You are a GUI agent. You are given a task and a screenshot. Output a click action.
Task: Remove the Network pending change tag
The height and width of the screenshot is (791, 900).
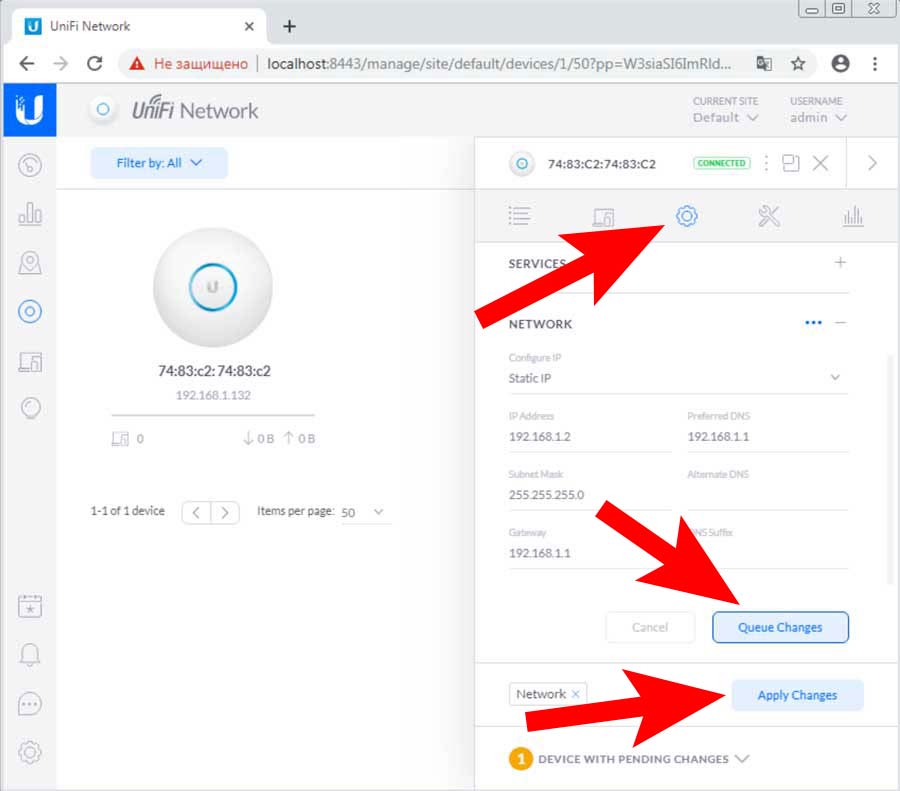pos(576,694)
